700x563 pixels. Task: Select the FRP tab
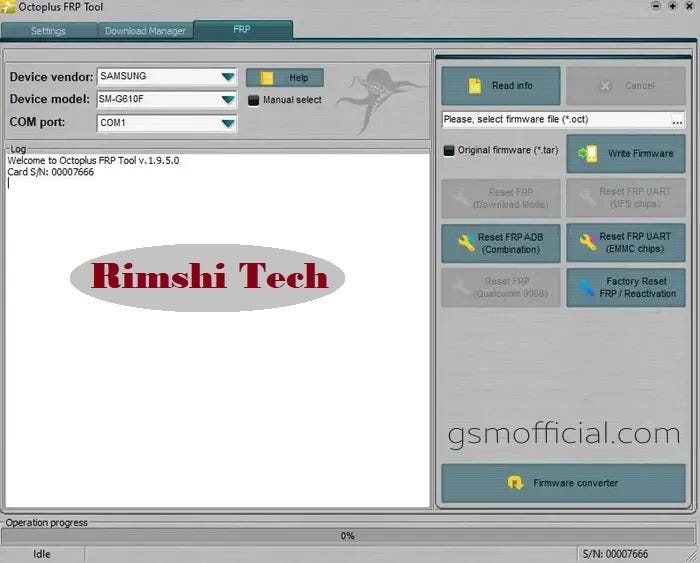click(243, 29)
